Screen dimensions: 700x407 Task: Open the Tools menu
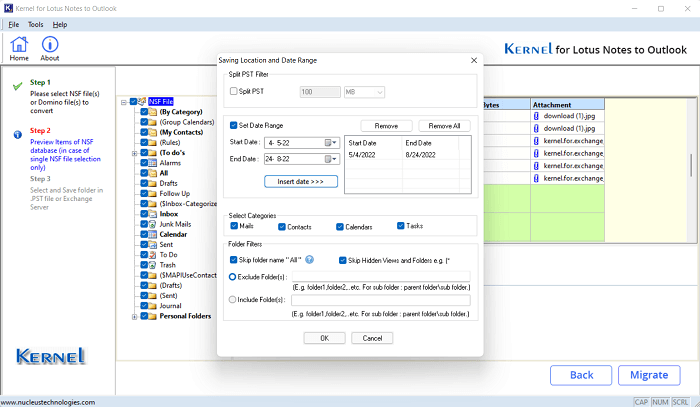(x=36, y=25)
